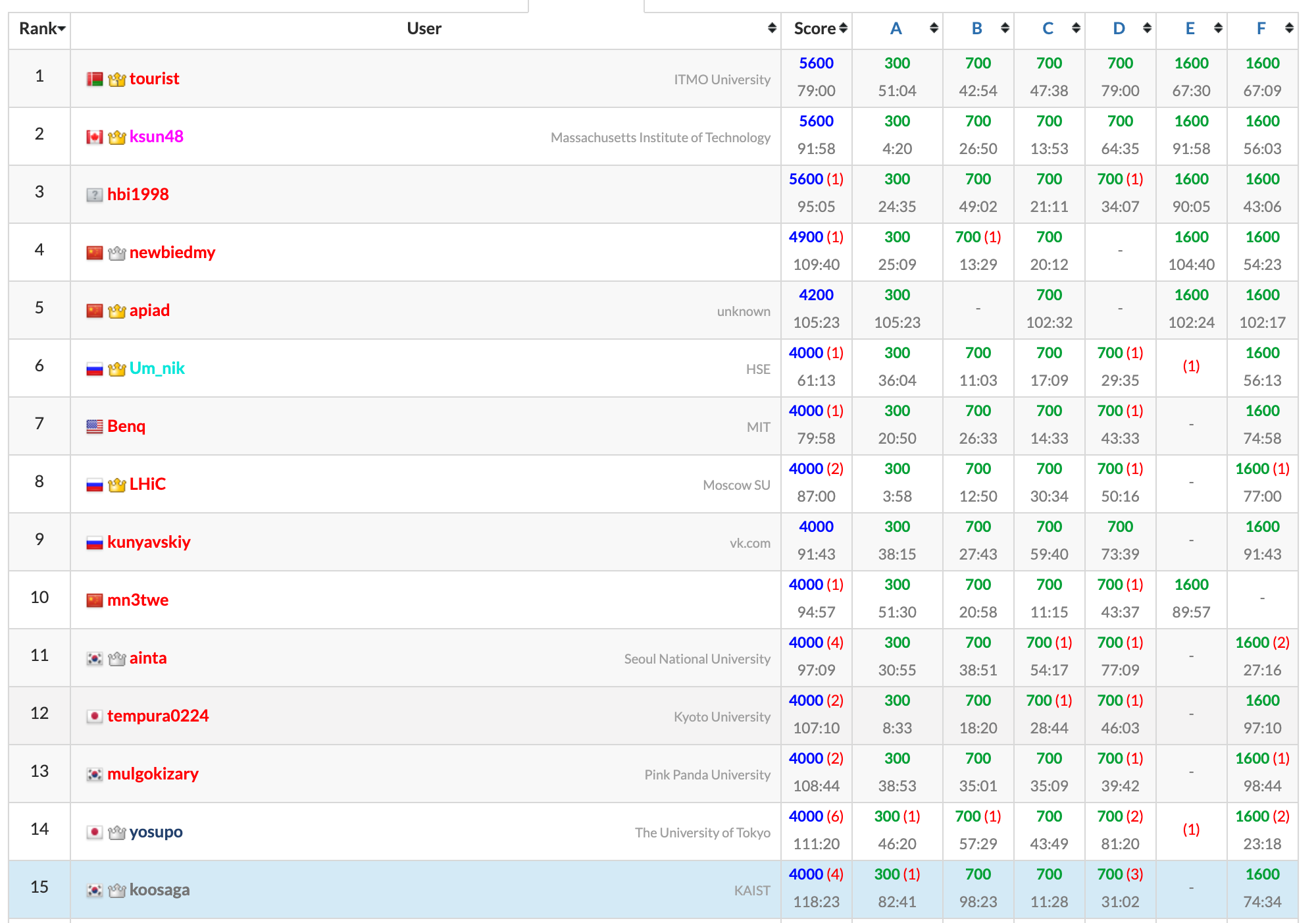
Task: Click the Belarus flag next to tourist
Action: click(x=95, y=80)
